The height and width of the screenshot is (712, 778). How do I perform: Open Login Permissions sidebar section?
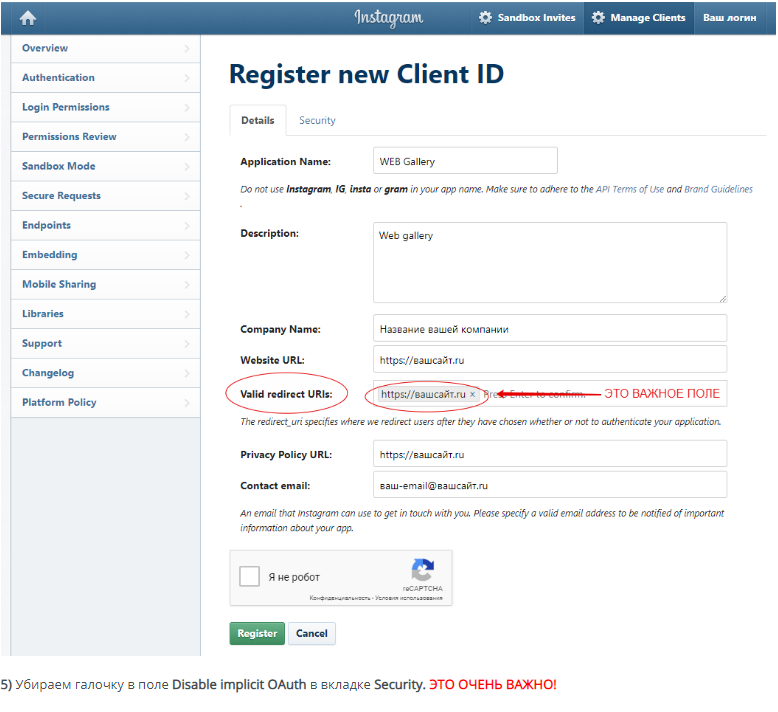click(x=106, y=107)
